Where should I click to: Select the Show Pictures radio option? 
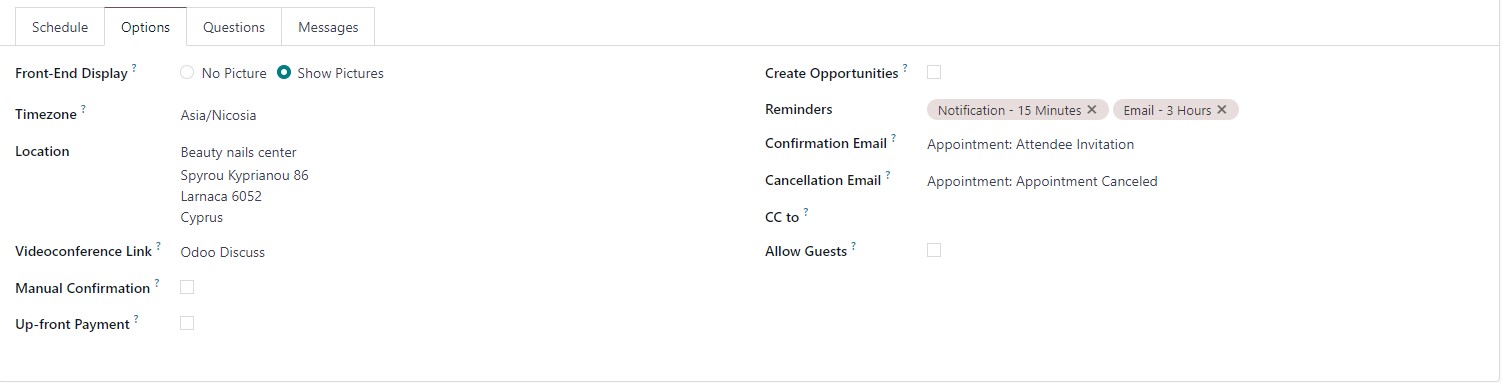pyautogui.click(x=284, y=73)
